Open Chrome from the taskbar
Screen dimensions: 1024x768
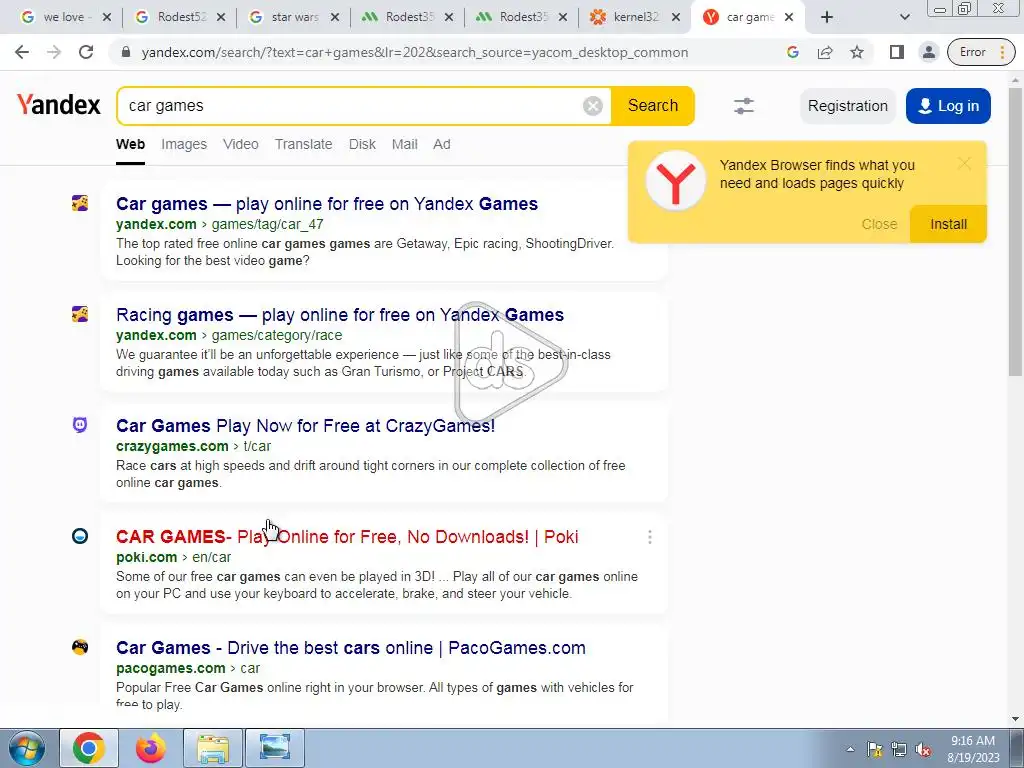tap(89, 748)
